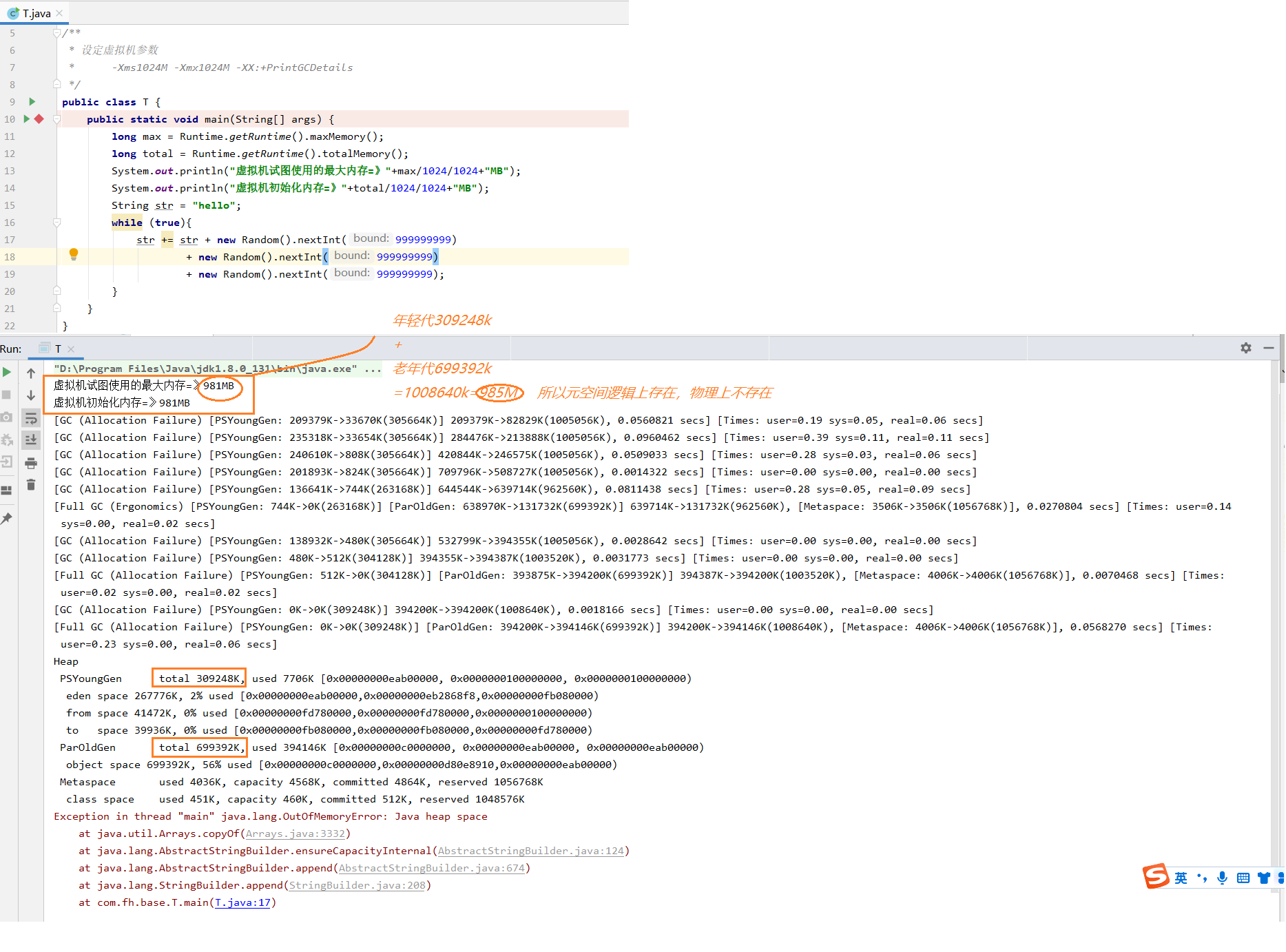
Task: Click the Restore Layout icon in the Run sidebar
Action: tap(7, 490)
